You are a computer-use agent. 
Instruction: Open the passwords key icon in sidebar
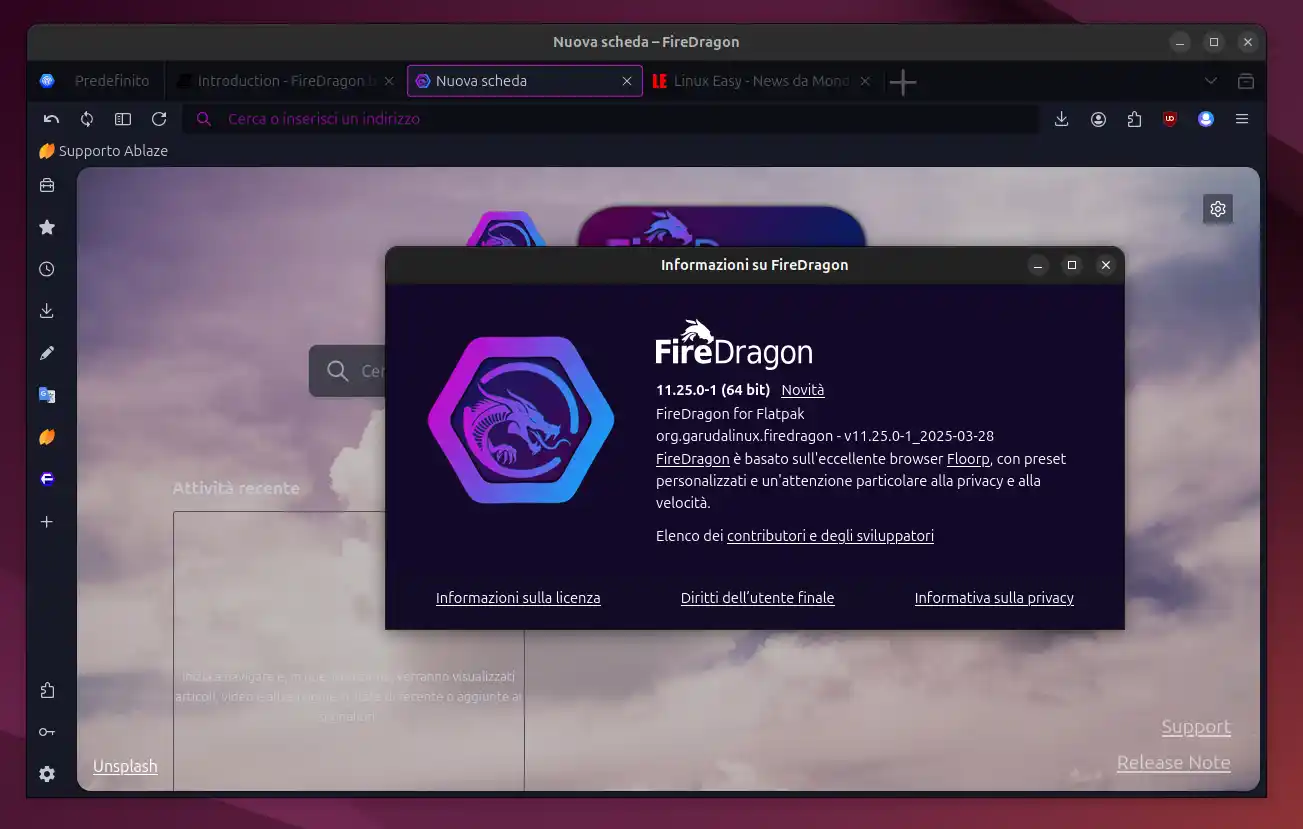pyautogui.click(x=46, y=732)
